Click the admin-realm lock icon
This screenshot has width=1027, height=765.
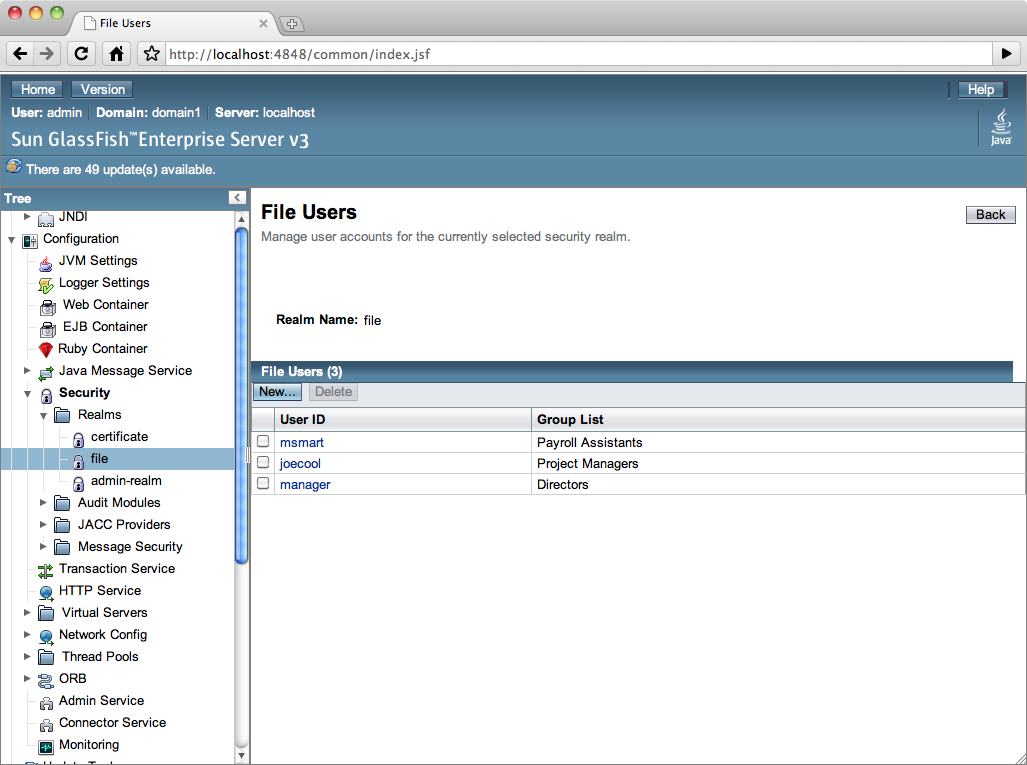pos(79,483)
